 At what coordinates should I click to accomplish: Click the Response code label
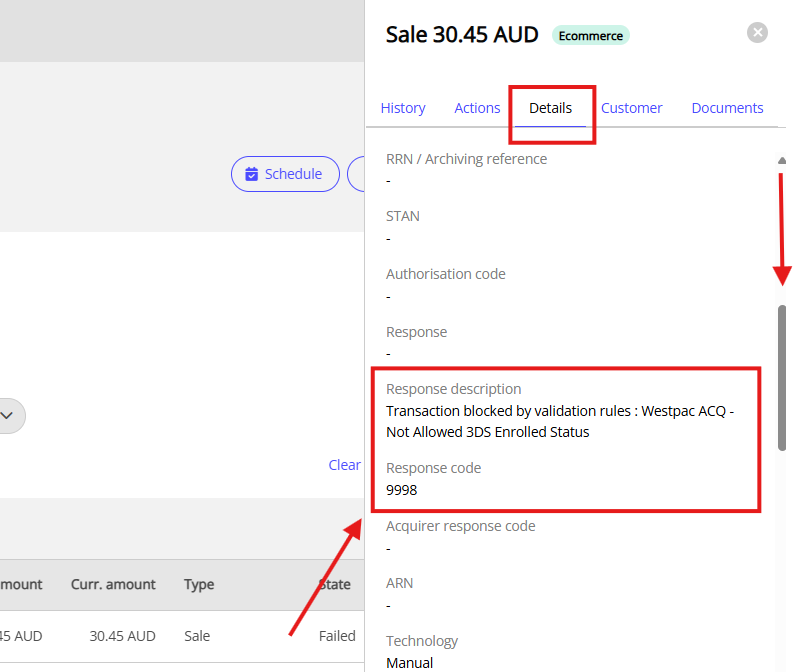[x=433, y=468]
